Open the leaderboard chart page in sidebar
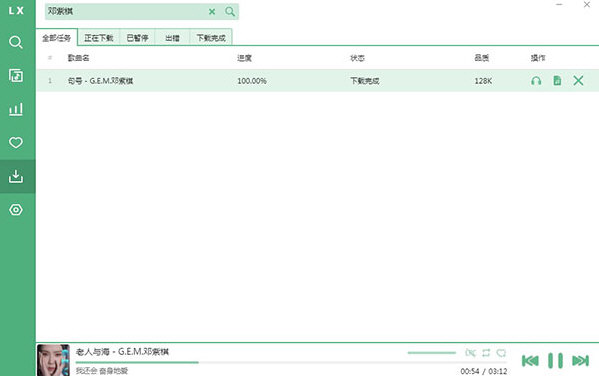 click(16, 109)
